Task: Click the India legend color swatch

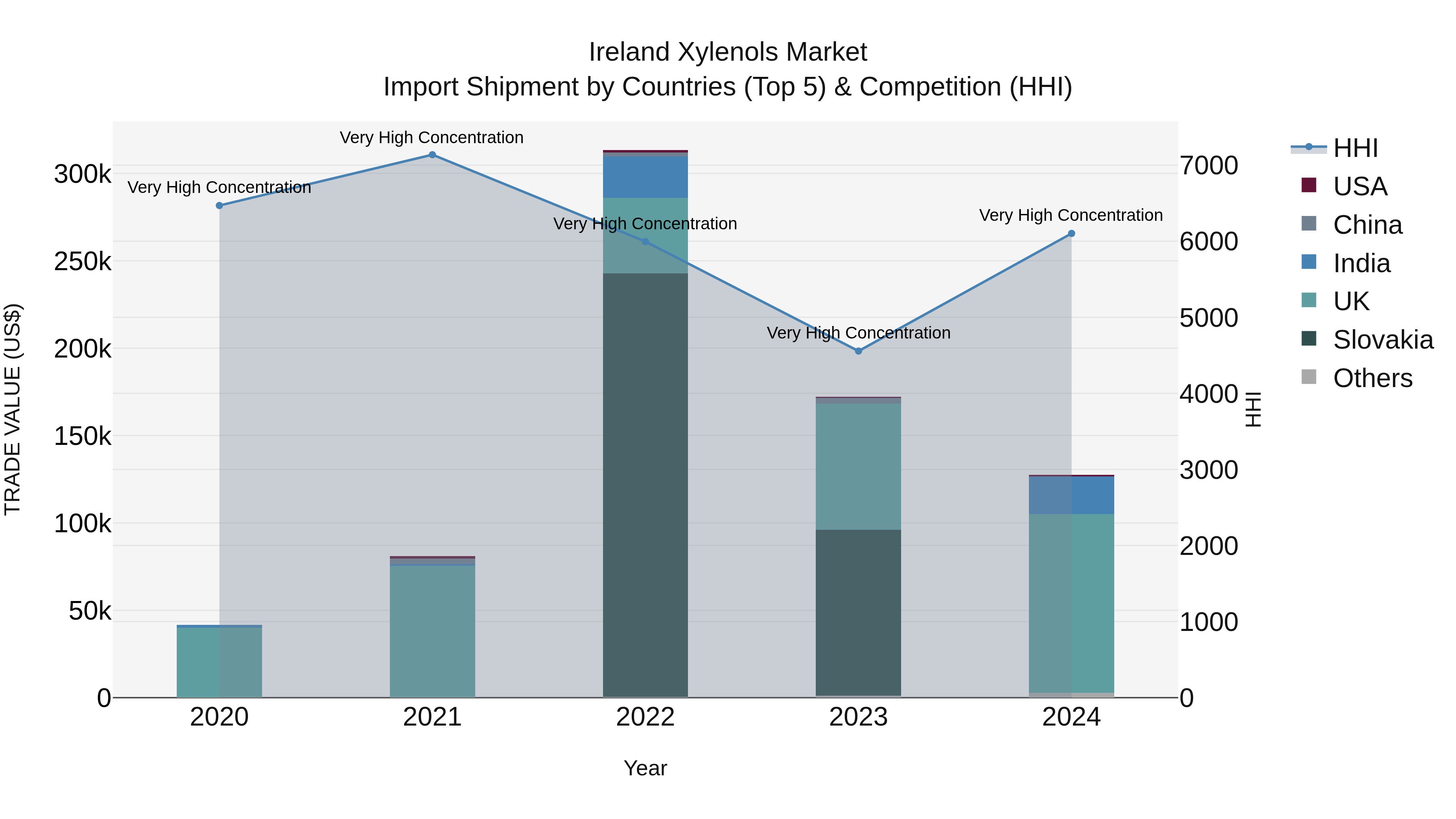Action: click(1308, 262)
